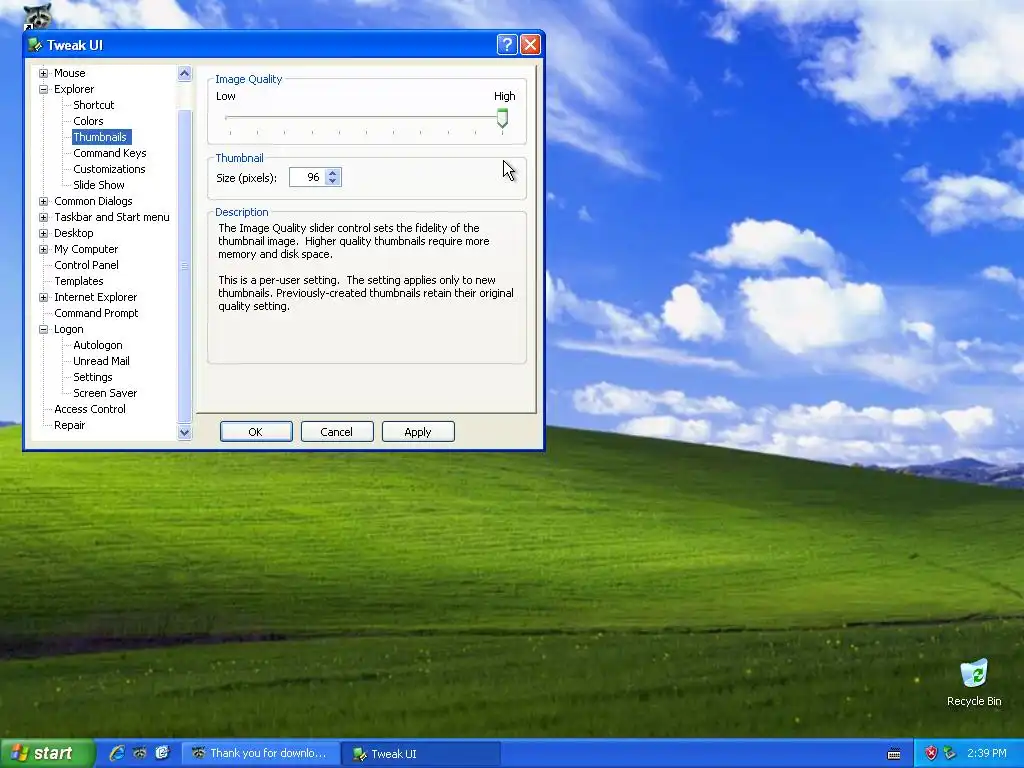Expand the My Computer node

(44, 249)
